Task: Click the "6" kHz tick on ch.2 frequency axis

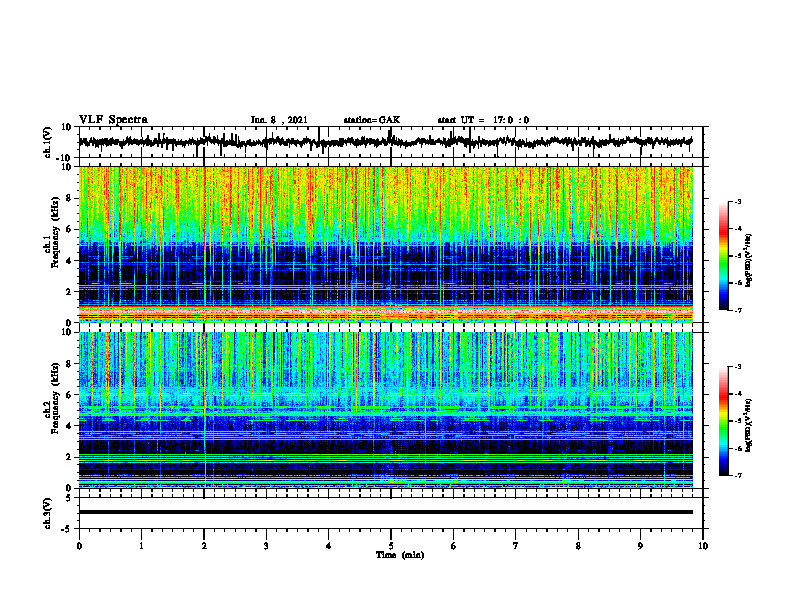Action: coord(69,395)
